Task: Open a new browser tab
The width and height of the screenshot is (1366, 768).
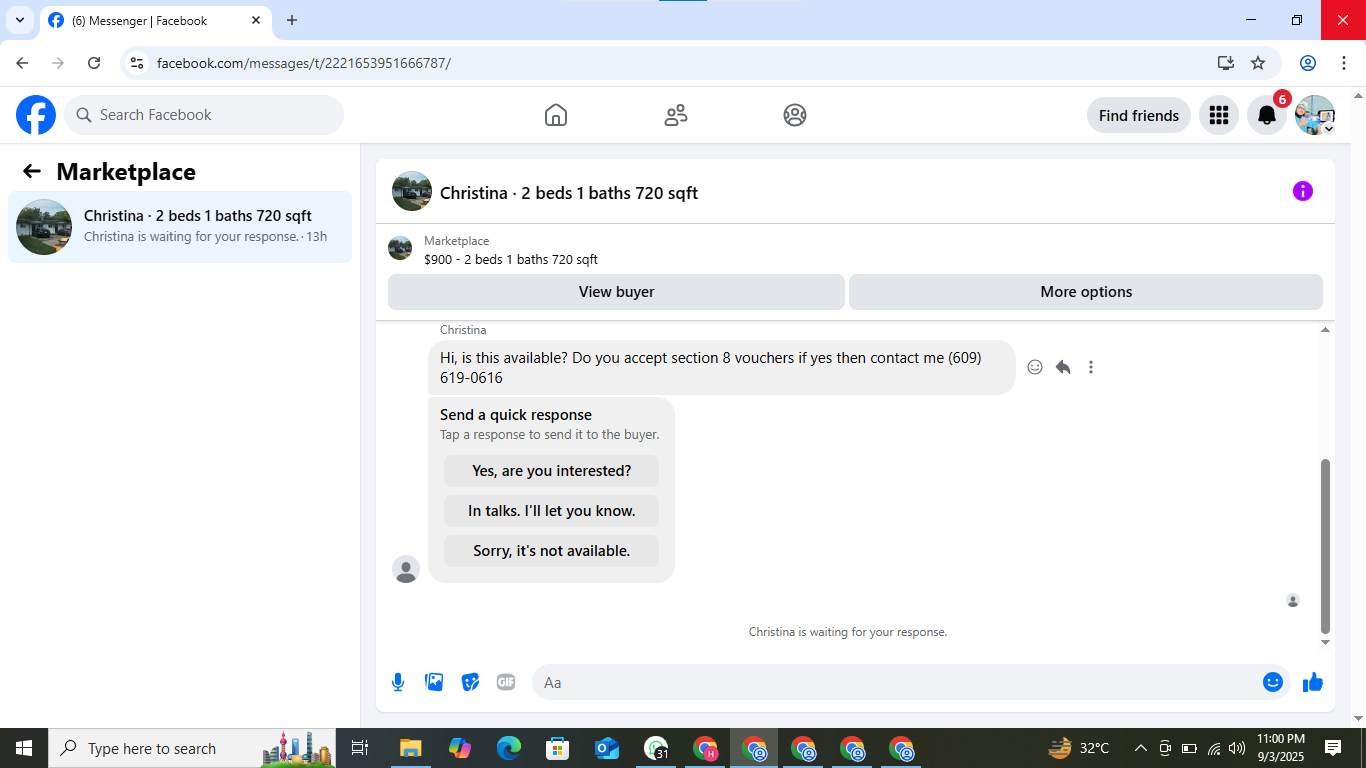Action: pos(292,20)
